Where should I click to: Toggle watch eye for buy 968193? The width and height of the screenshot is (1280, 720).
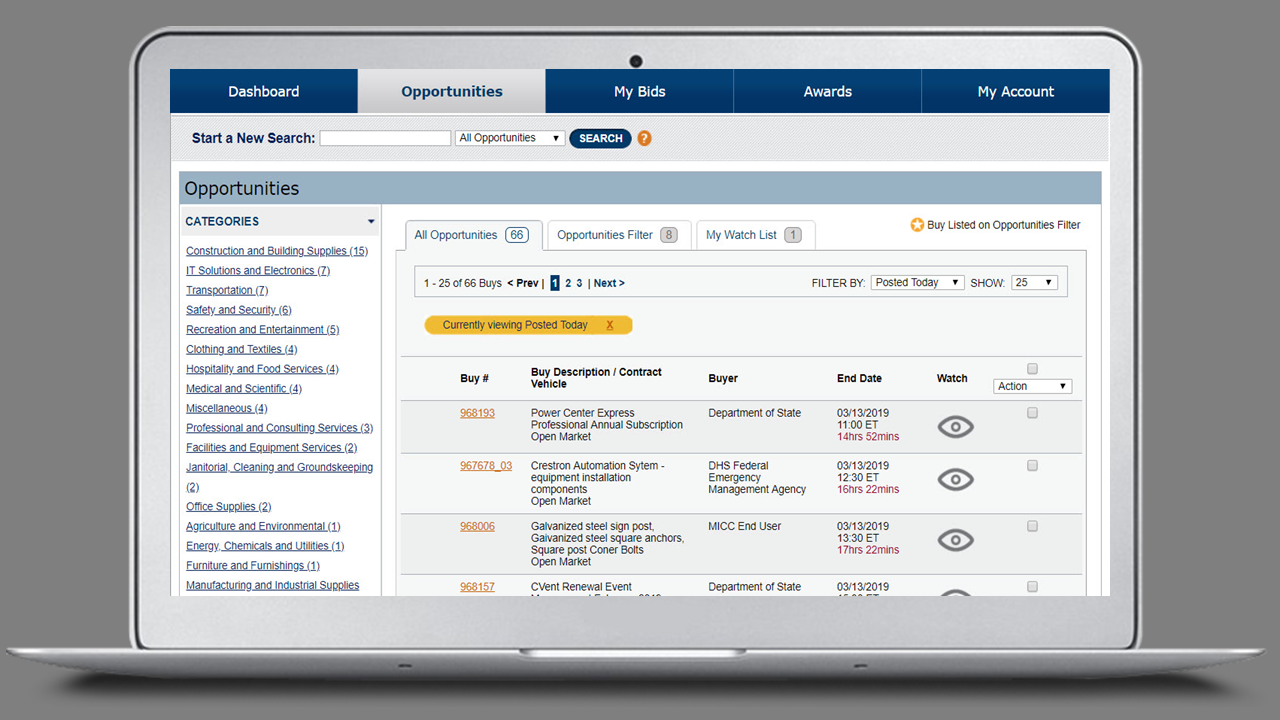(955, 427)
